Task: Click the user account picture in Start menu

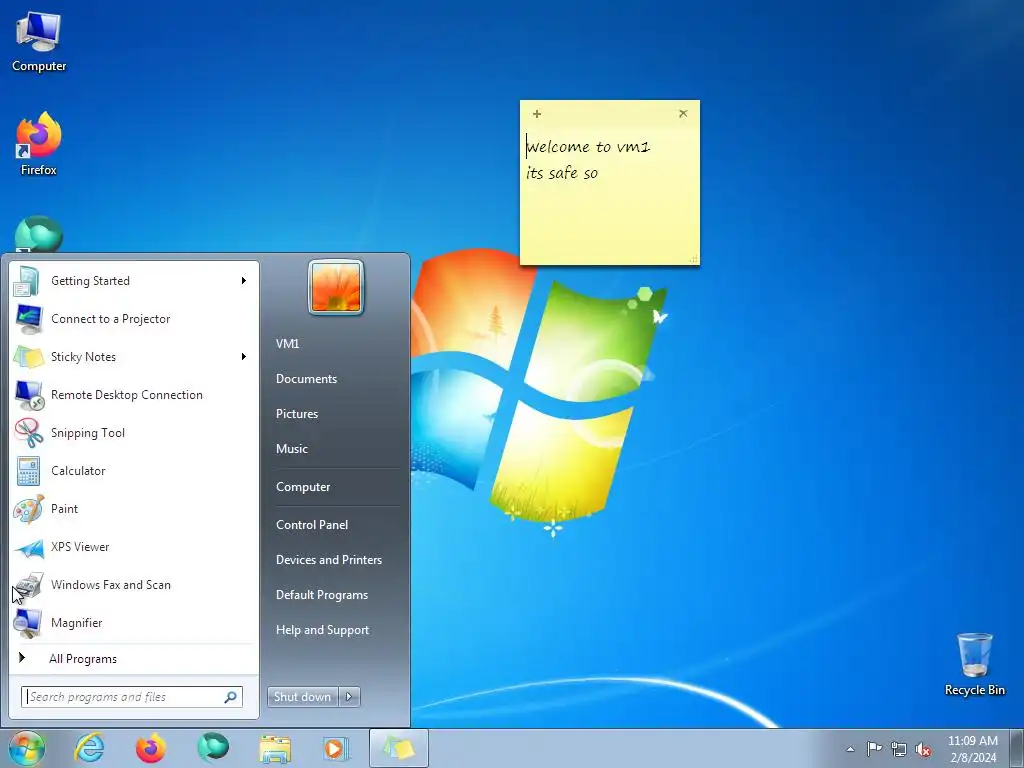Action: click(336, 287)
